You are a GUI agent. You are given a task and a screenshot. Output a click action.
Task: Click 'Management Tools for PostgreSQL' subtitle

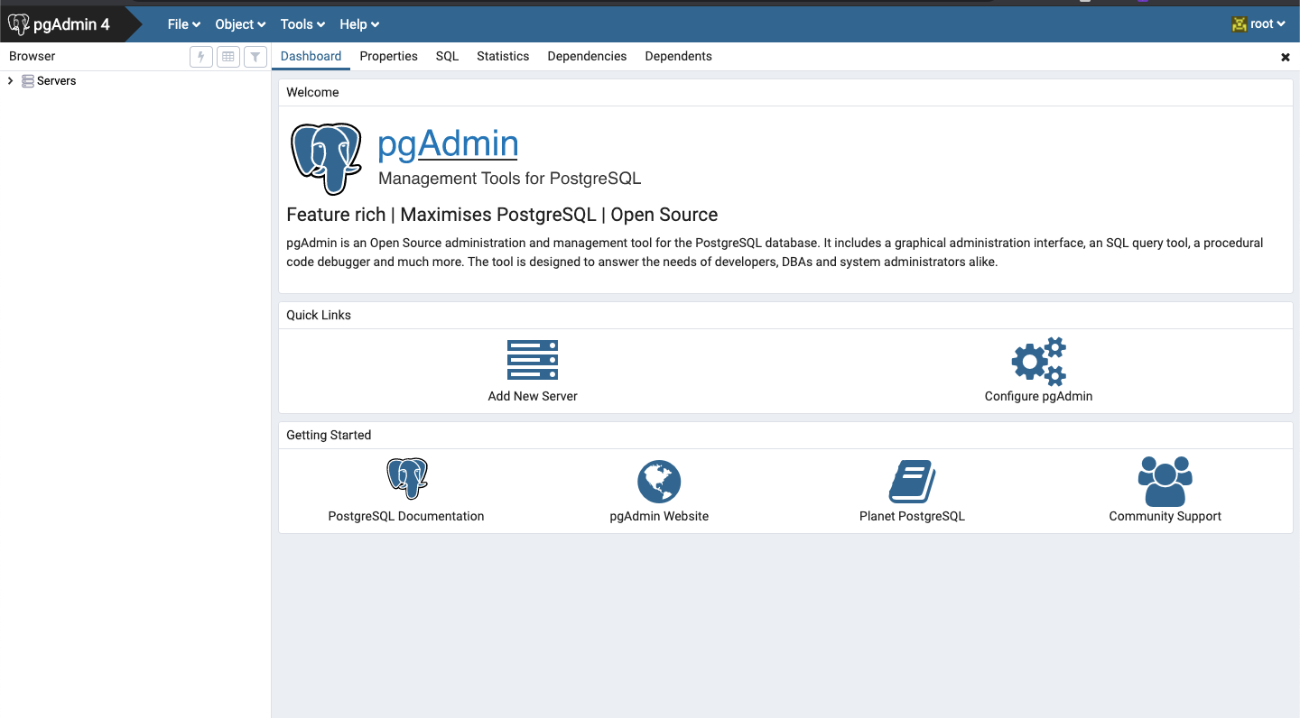pyautogui.click(x=510, y=178)
